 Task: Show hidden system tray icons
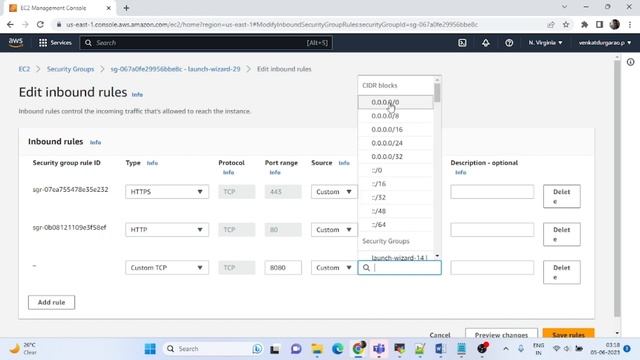[506, 349]
